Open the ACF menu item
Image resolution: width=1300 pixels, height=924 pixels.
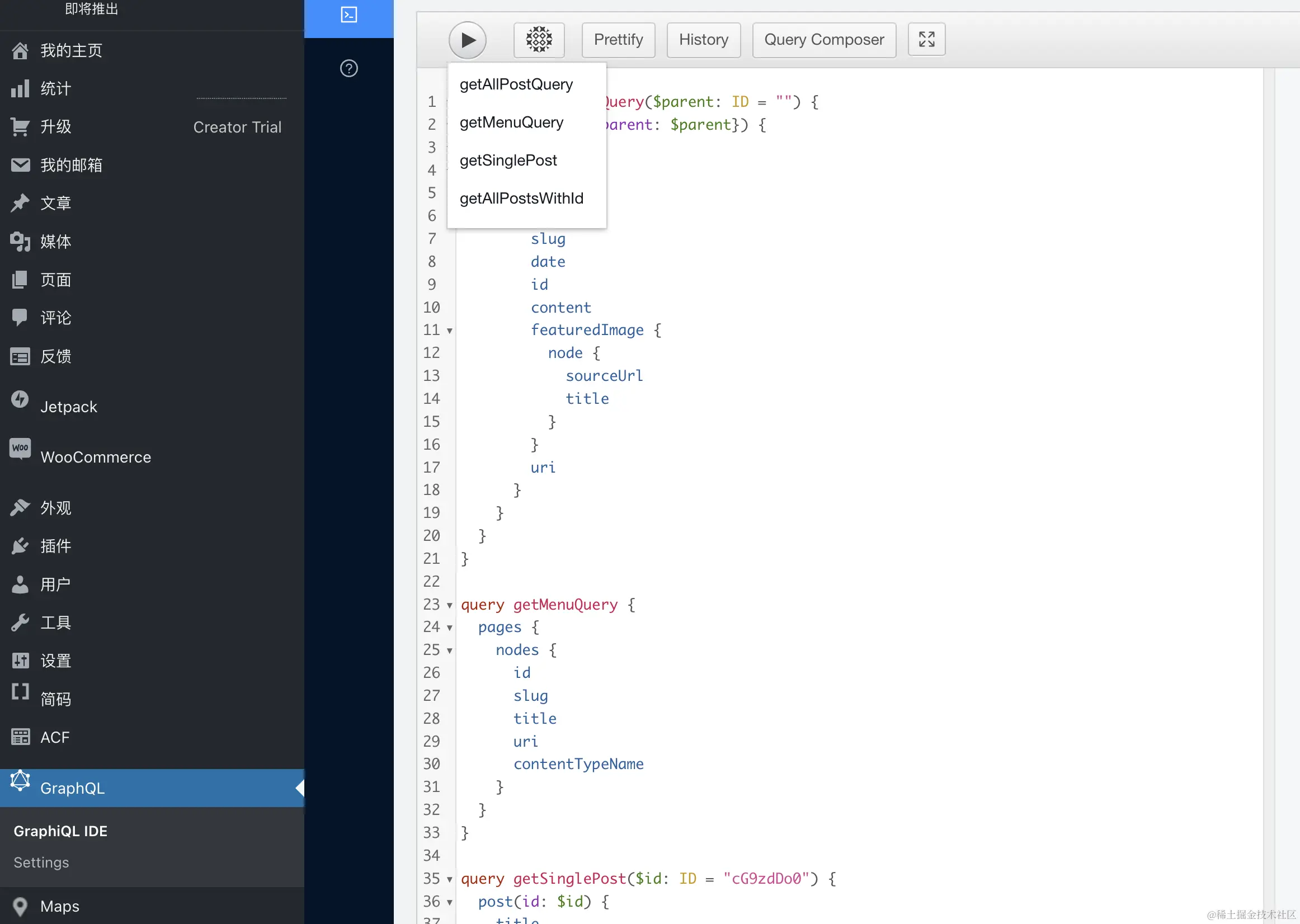(55, 737)
